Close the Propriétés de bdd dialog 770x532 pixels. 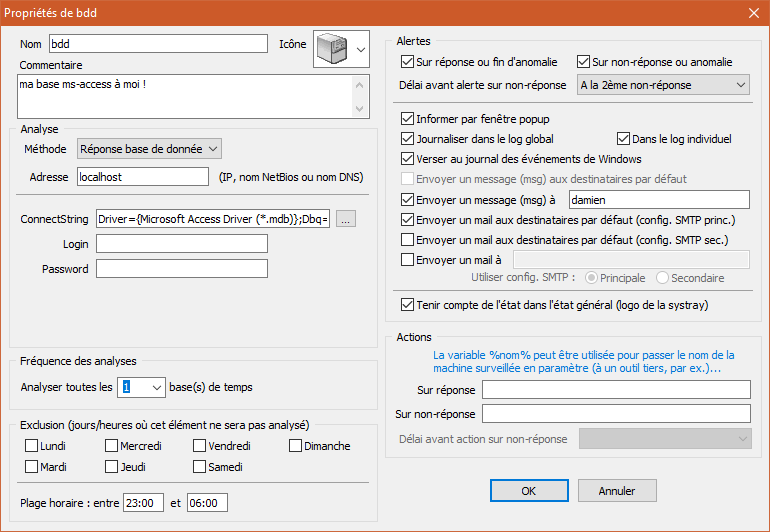pyautogui.click(x=753, y=12)
